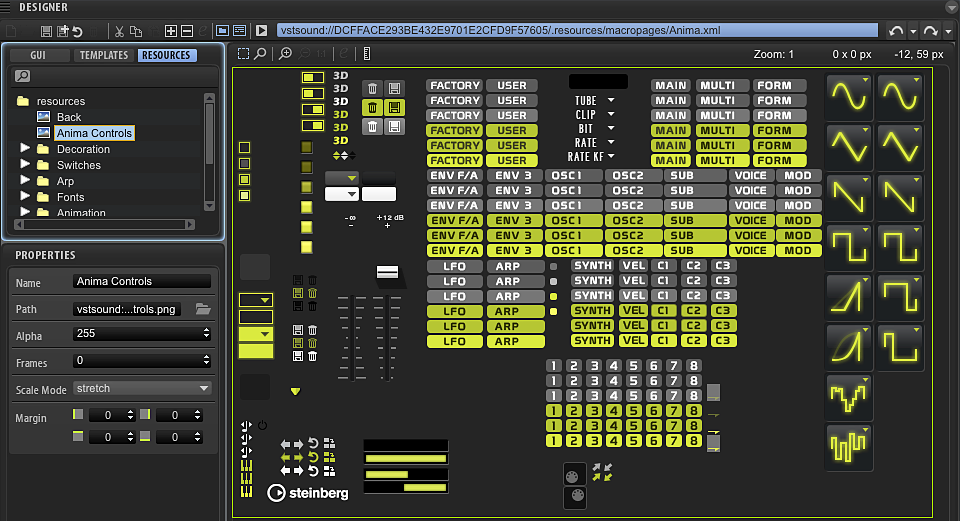Click the Copy icon in toolbar

click(x=135, y=31)
